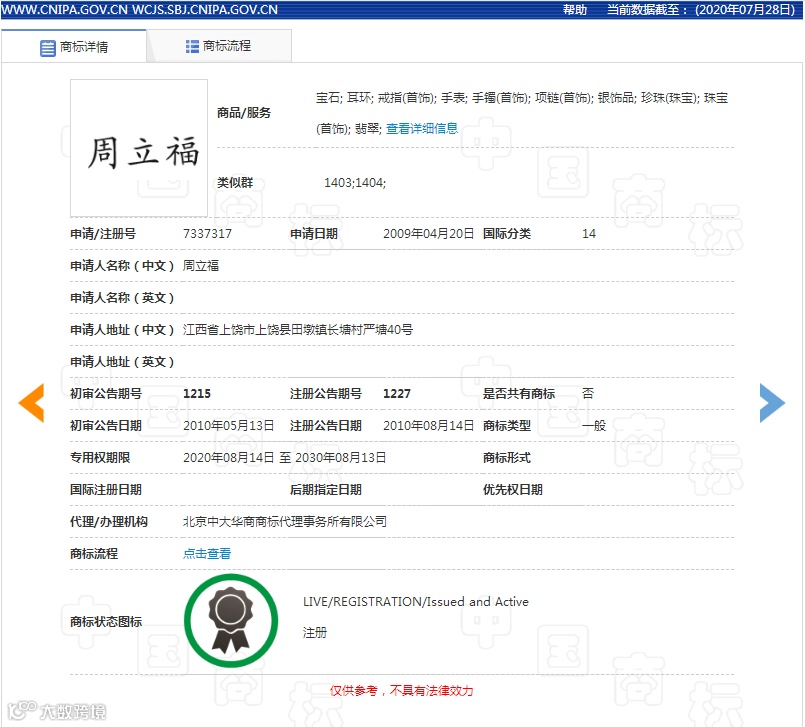Select agency 北京中大华商商标代理事务所有限公司

click(285, 522)
